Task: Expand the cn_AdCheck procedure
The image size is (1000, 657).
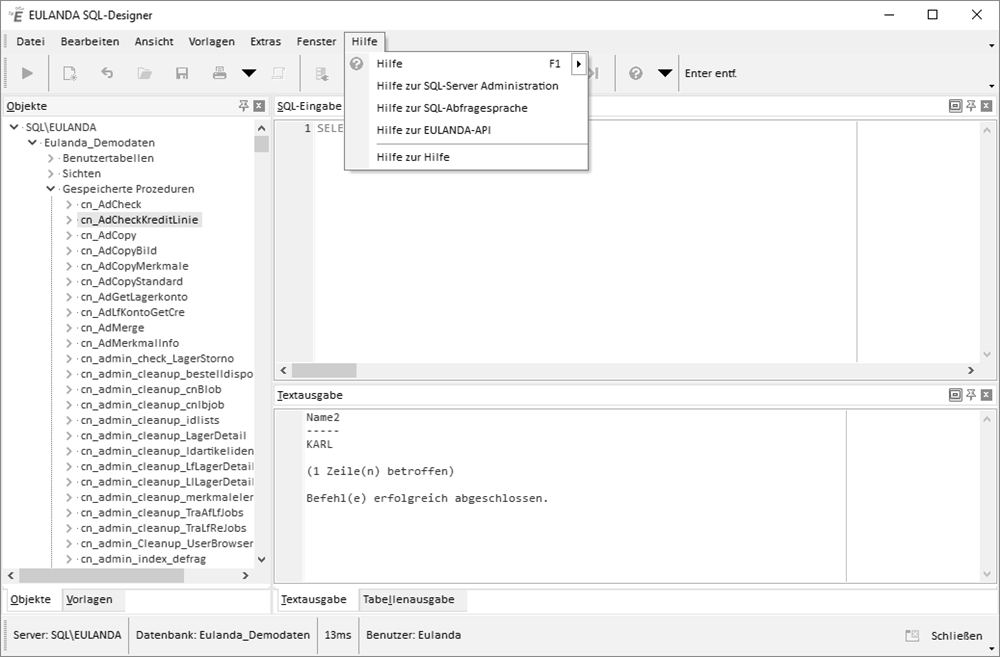Action: (69, 204)
